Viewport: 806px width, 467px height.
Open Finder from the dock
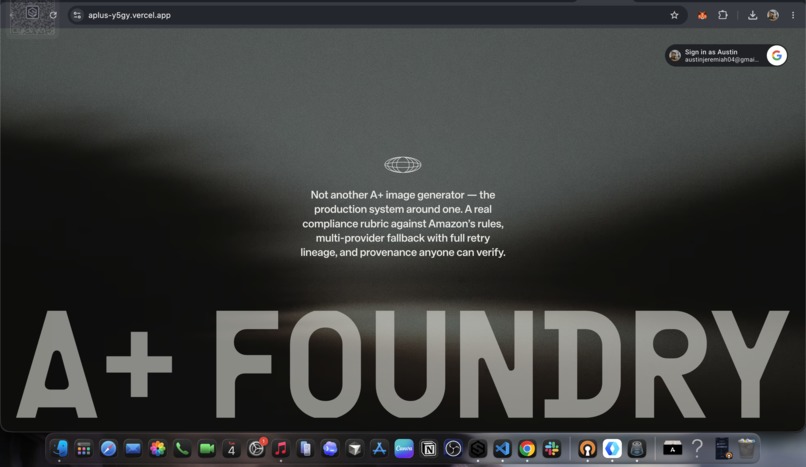pyautogui.click(x=59, y=449)
